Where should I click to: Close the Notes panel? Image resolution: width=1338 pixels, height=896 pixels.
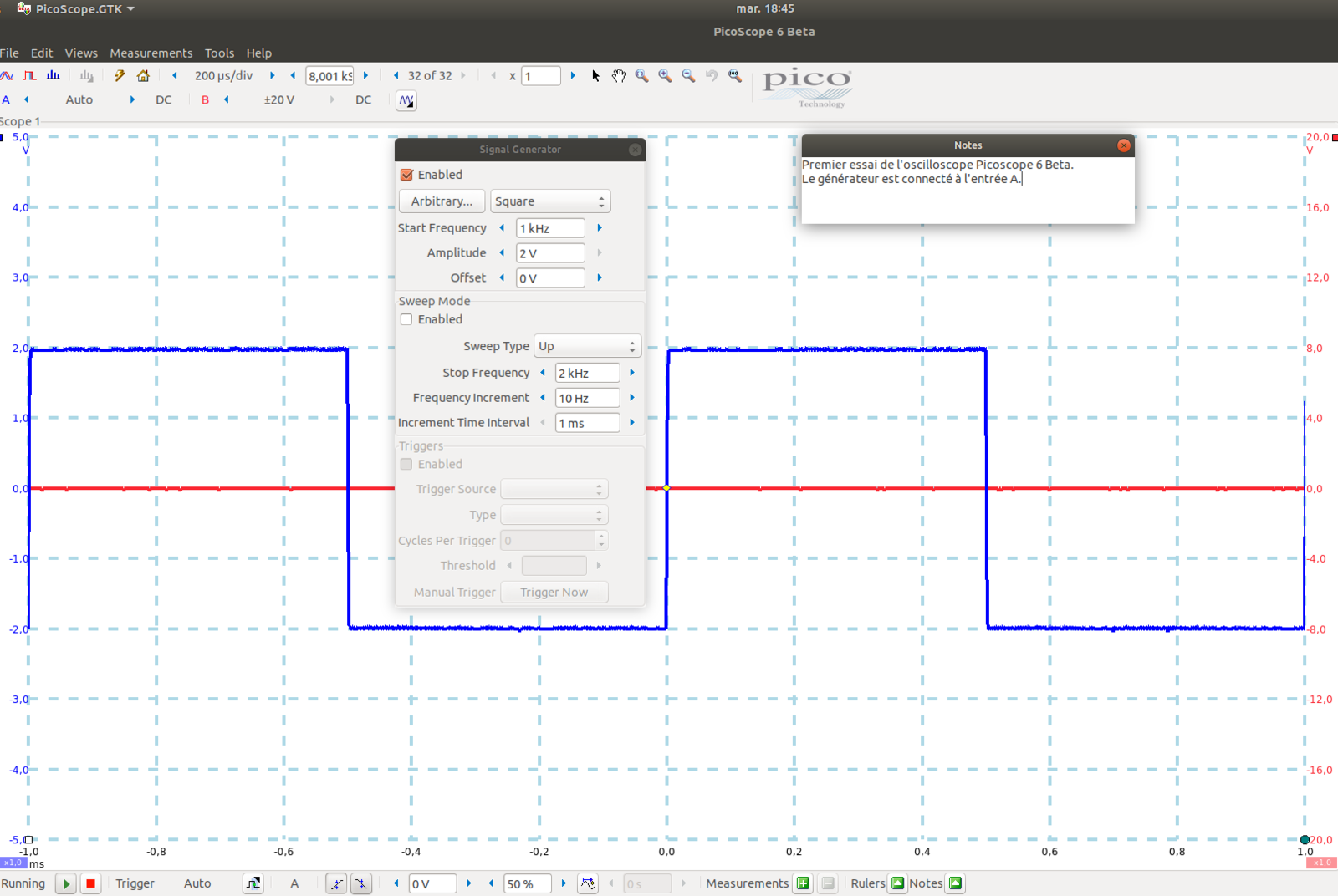1124,145
